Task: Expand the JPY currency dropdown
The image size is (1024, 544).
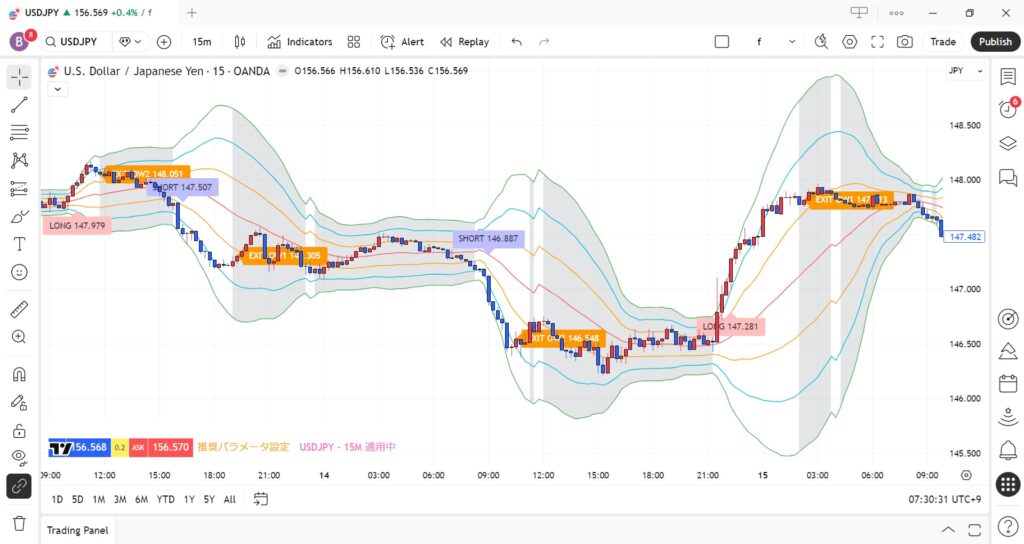Action: 955,71
